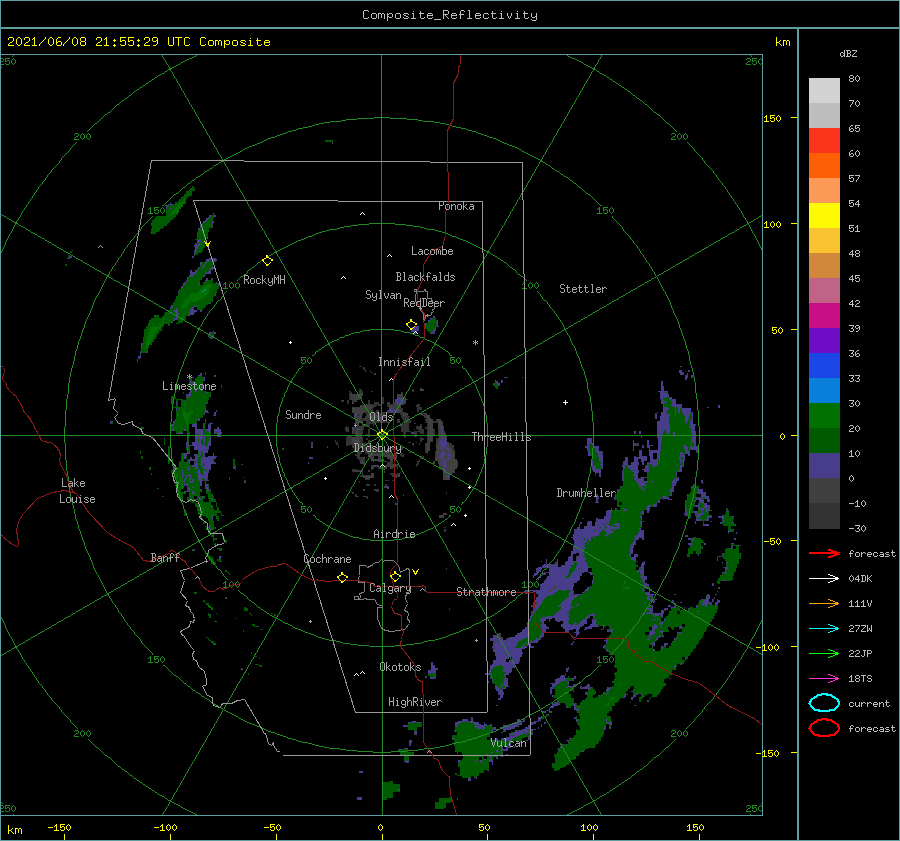Click the Okotoks town label
This screenshot has width=900, height=841.
[400, 667]
